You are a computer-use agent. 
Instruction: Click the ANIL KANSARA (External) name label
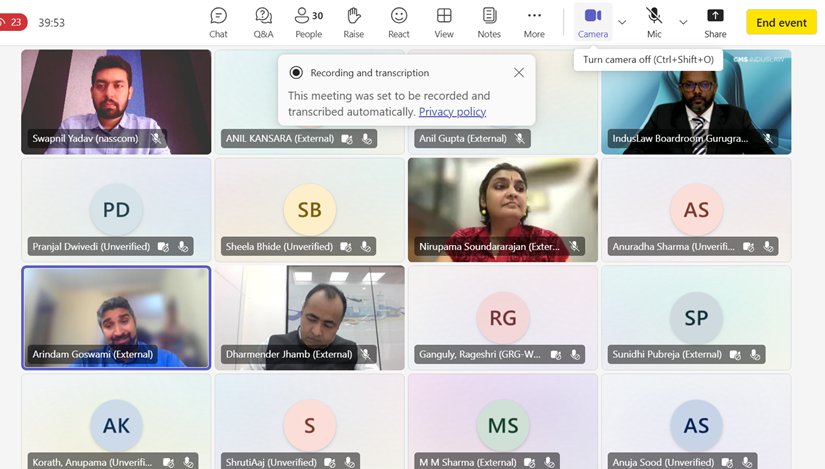(x=280, y=138)
